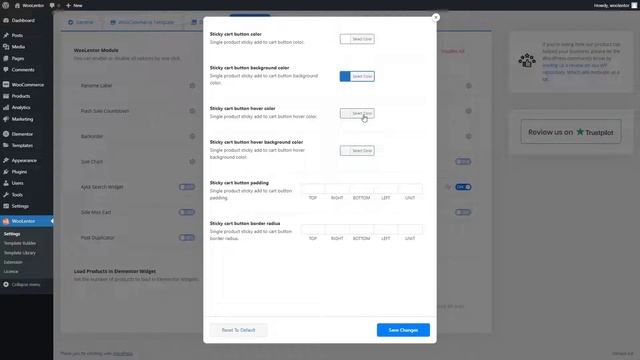Click the user avatar in the admin bar

[x=634, y=5]
